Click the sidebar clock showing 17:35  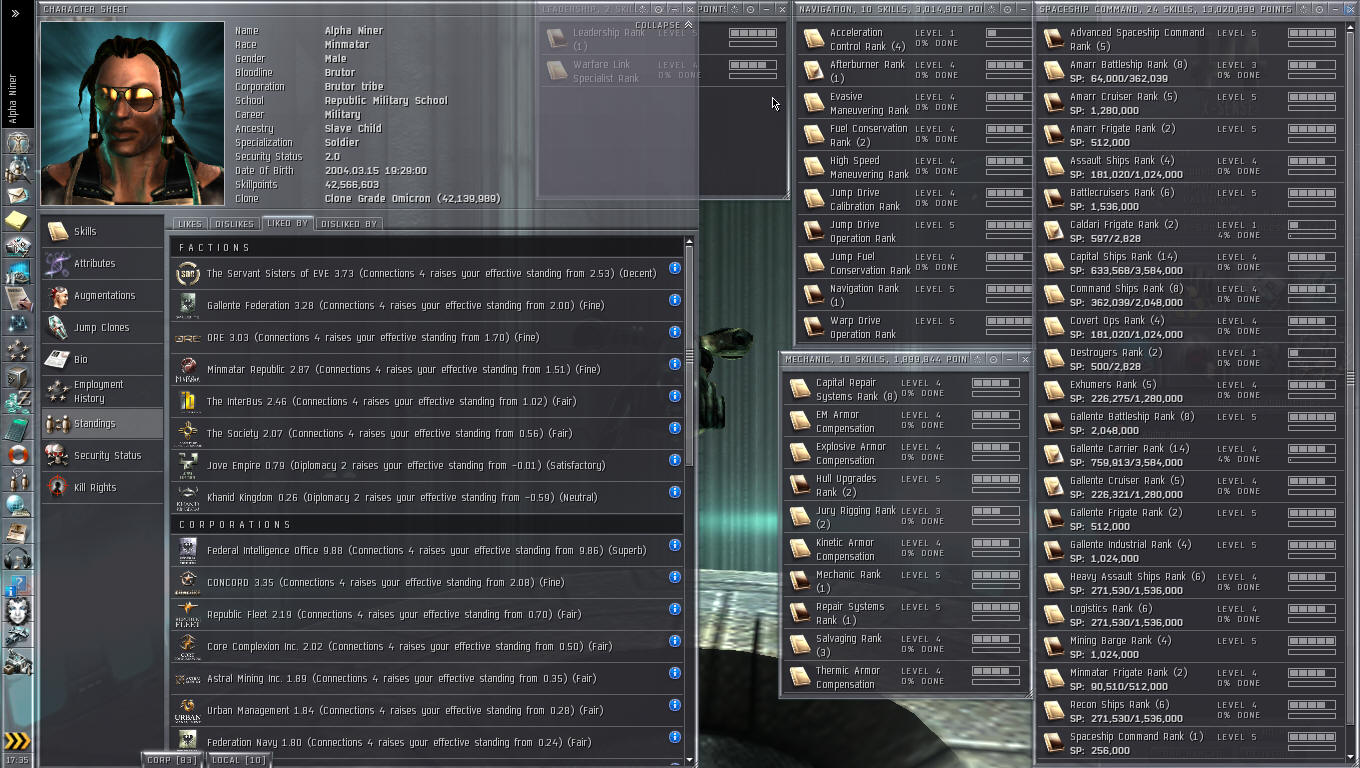[x=17, y=761]
